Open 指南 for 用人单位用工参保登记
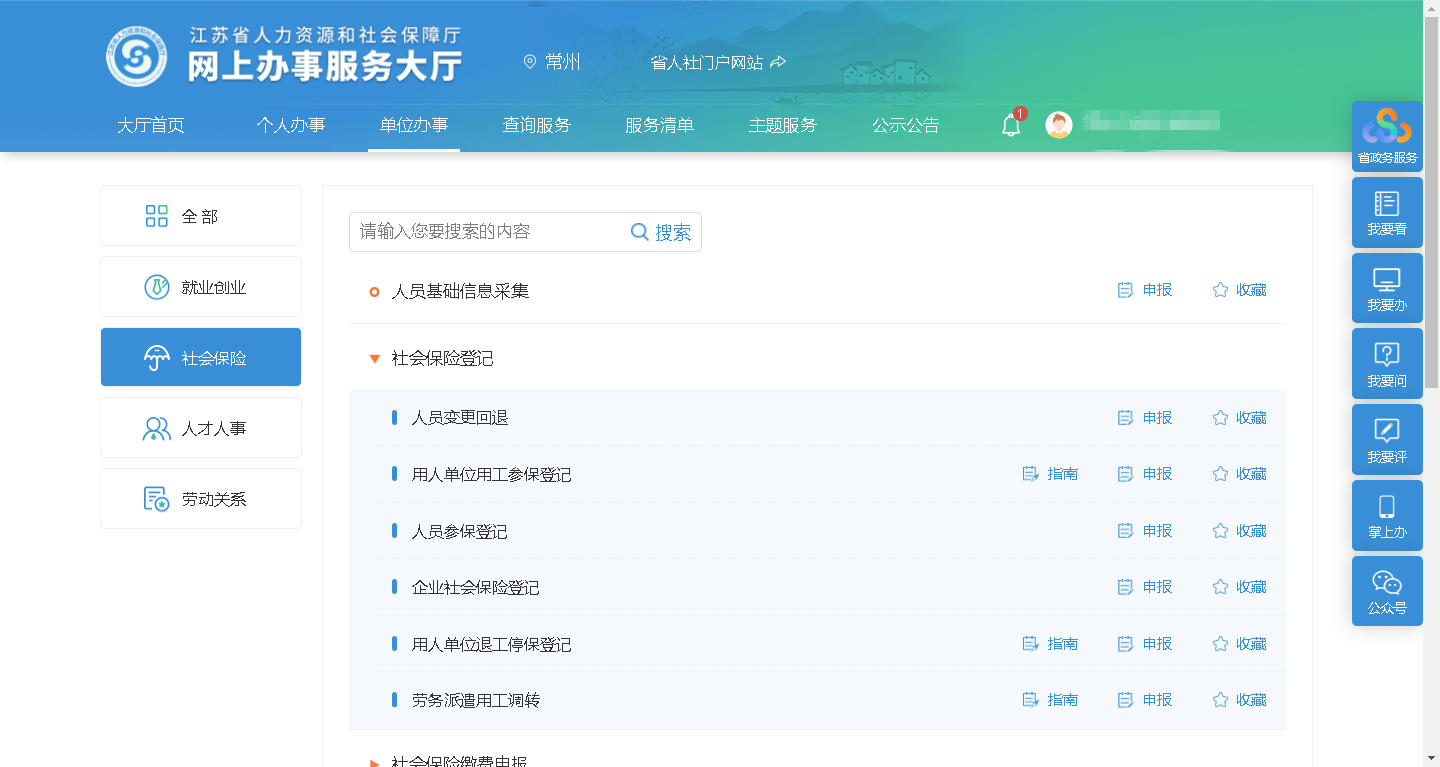The image size is (1440, 767). coord(1050,474)
